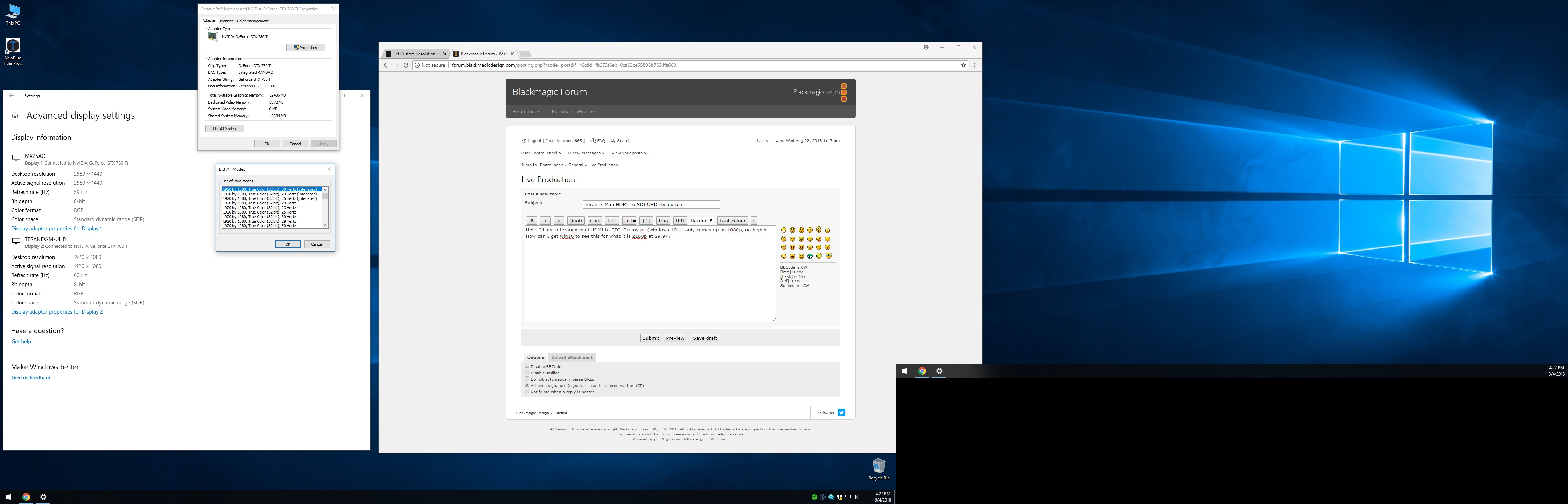This screenshot has height=504, width=1568.
Task: Click in the Subject input field
Action: 651,204
